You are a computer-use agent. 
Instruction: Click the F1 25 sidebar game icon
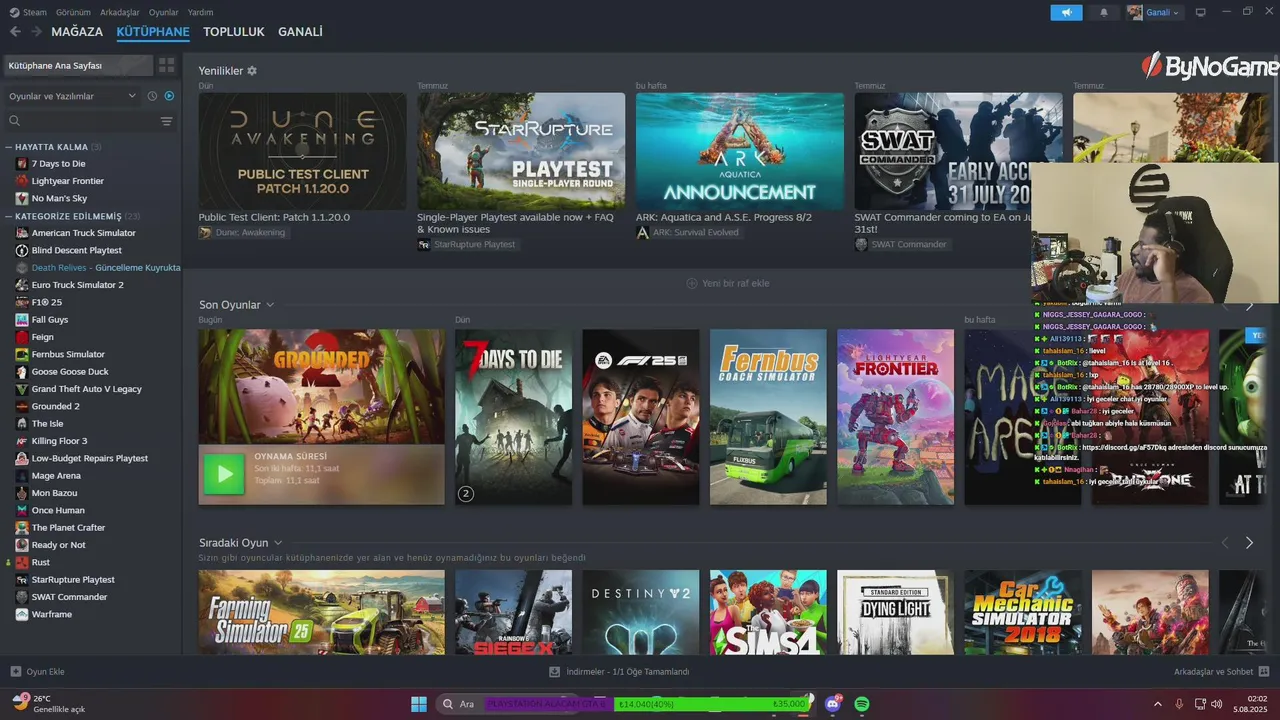[x=22, y=302]
